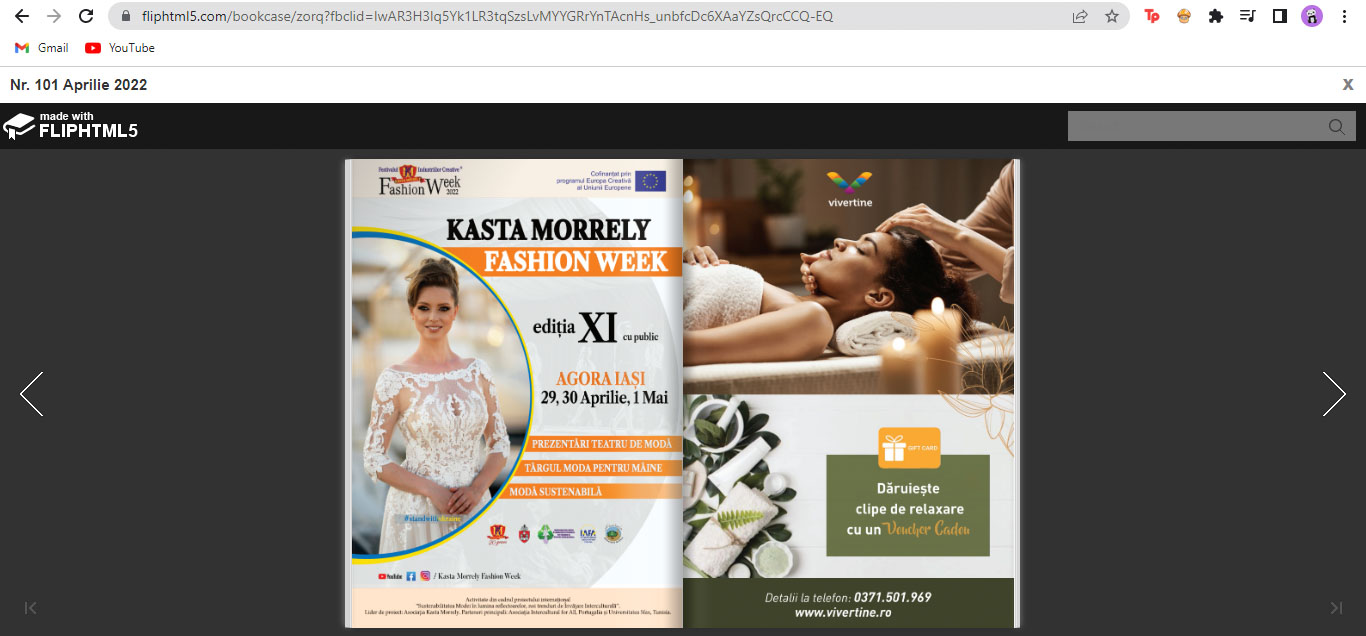The image size is (1366, 636).
Task: Click the 'AGORA IAȘI' heading
Action: pos(601,379)
